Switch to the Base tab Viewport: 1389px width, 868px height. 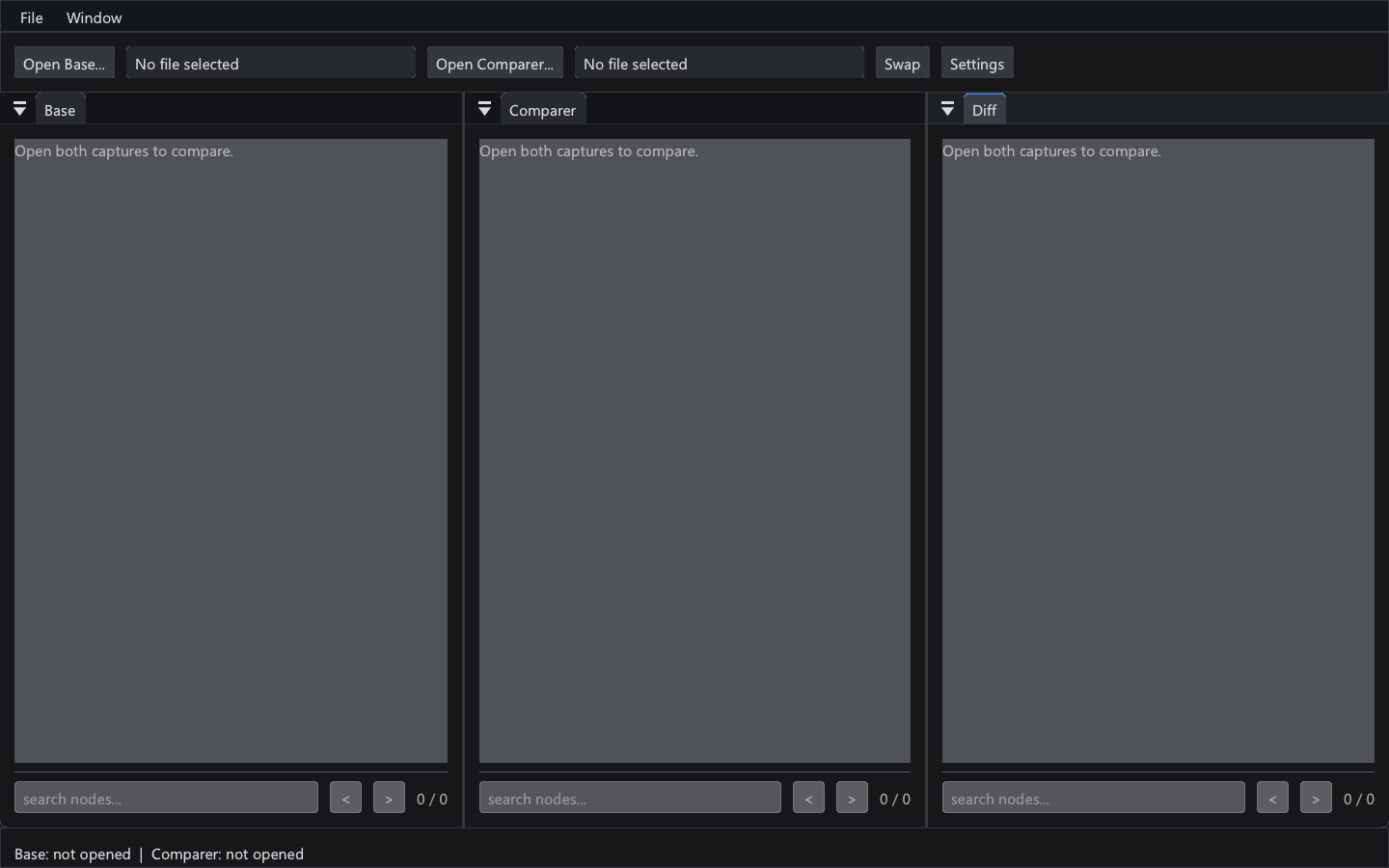[x=60, y=110]
